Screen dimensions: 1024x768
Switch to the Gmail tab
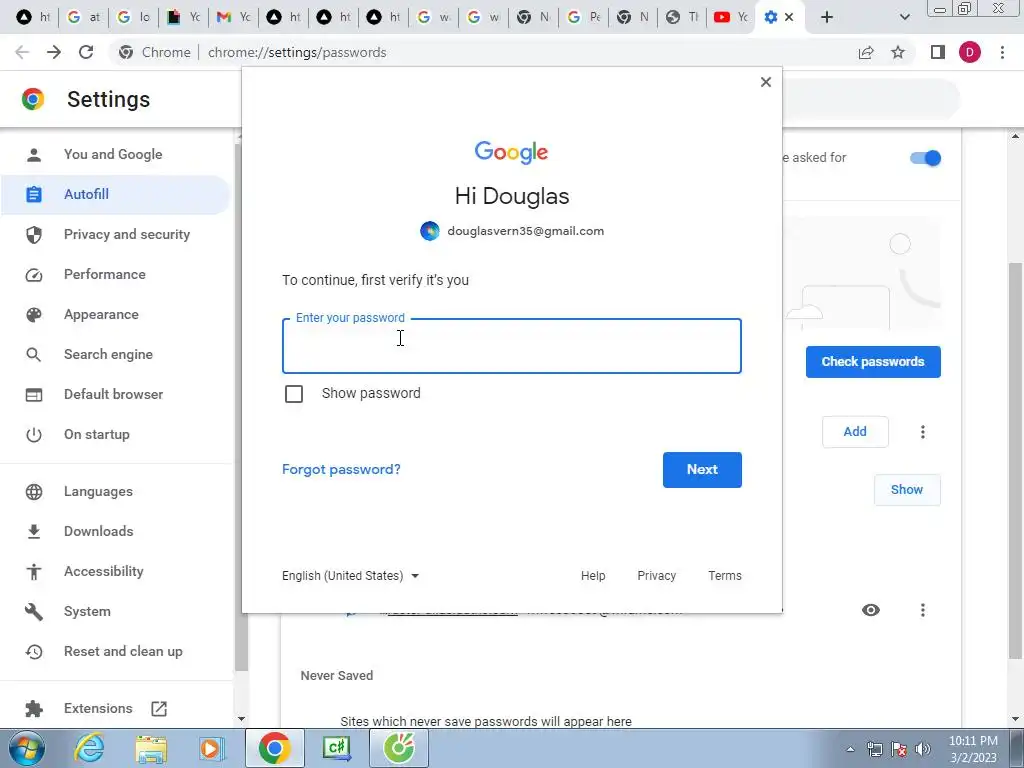click(x=233, y=17)
